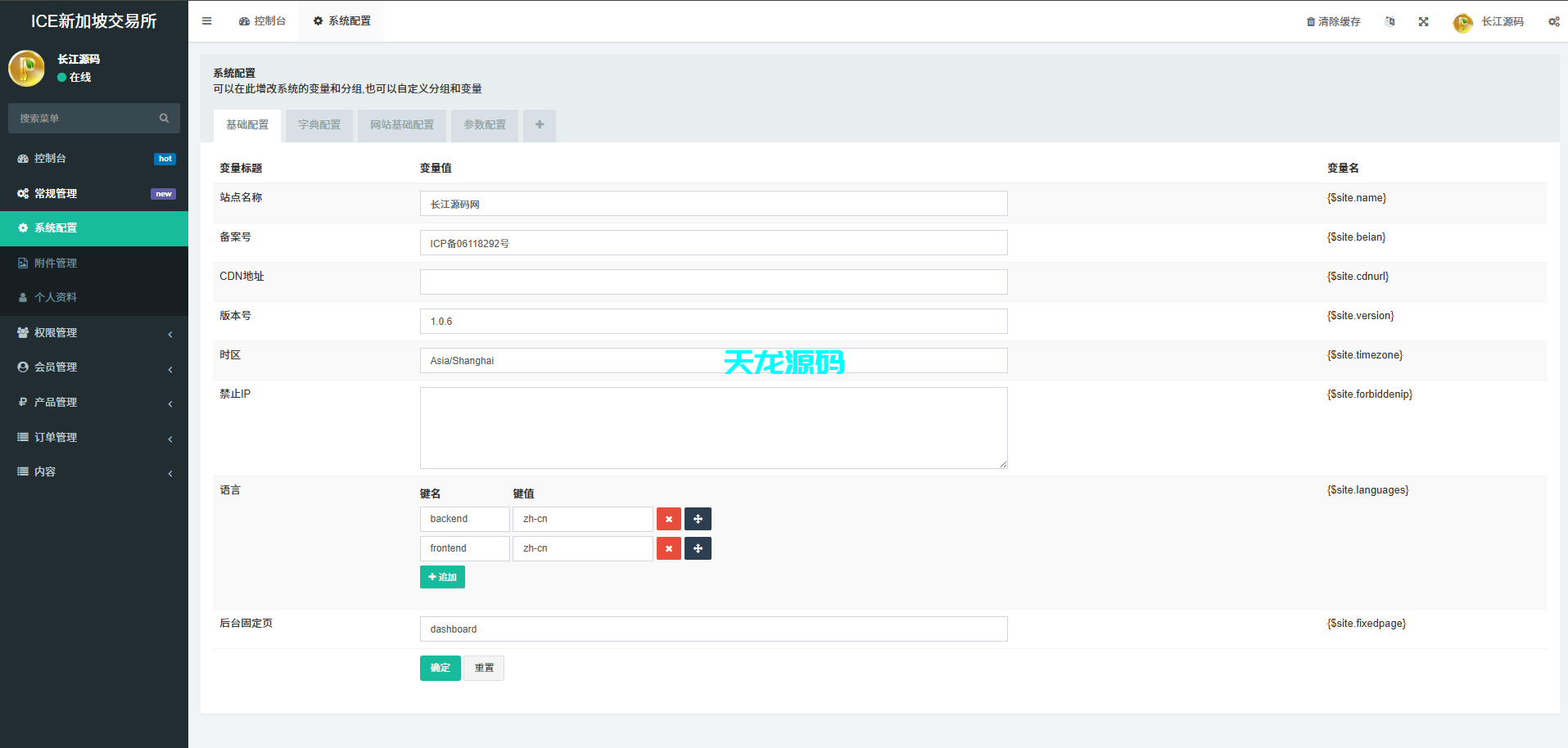Open the 控制台 dashboard icon in sidebar

[x=23, y=158]
